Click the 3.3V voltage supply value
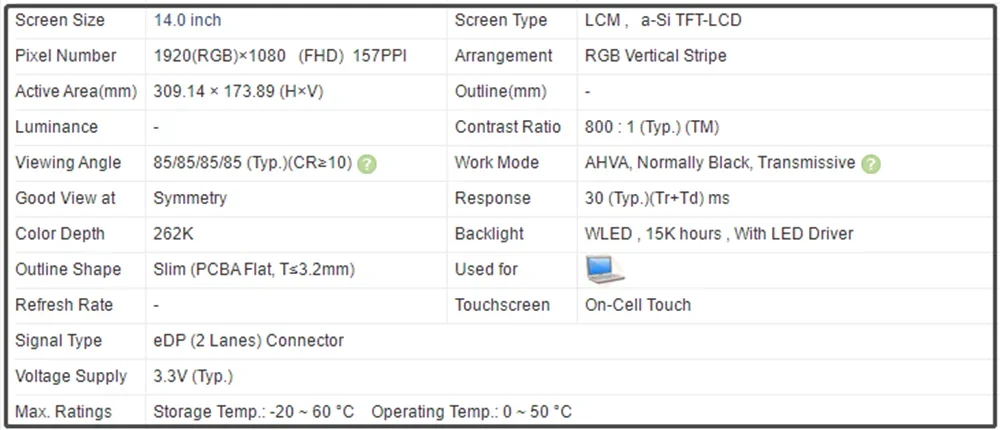The width and height of the screenshot is (1000, 430). pos(193,376)
